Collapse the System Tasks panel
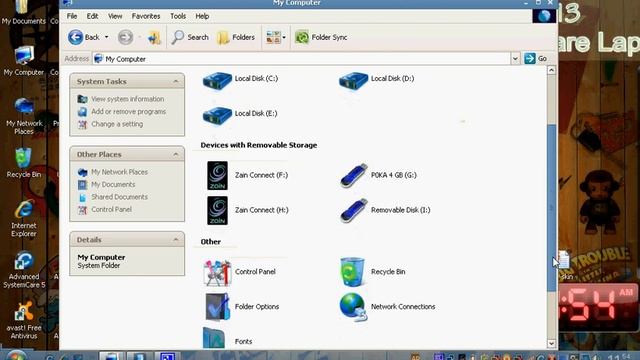 point(176,82)
